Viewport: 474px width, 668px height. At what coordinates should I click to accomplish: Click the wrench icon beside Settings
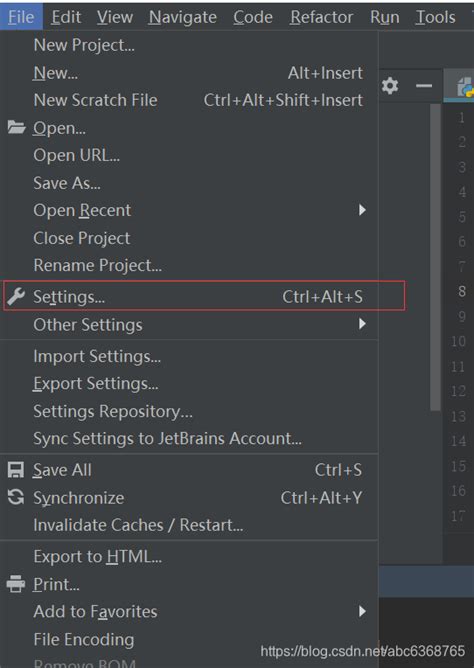click(x=16, y=296)
